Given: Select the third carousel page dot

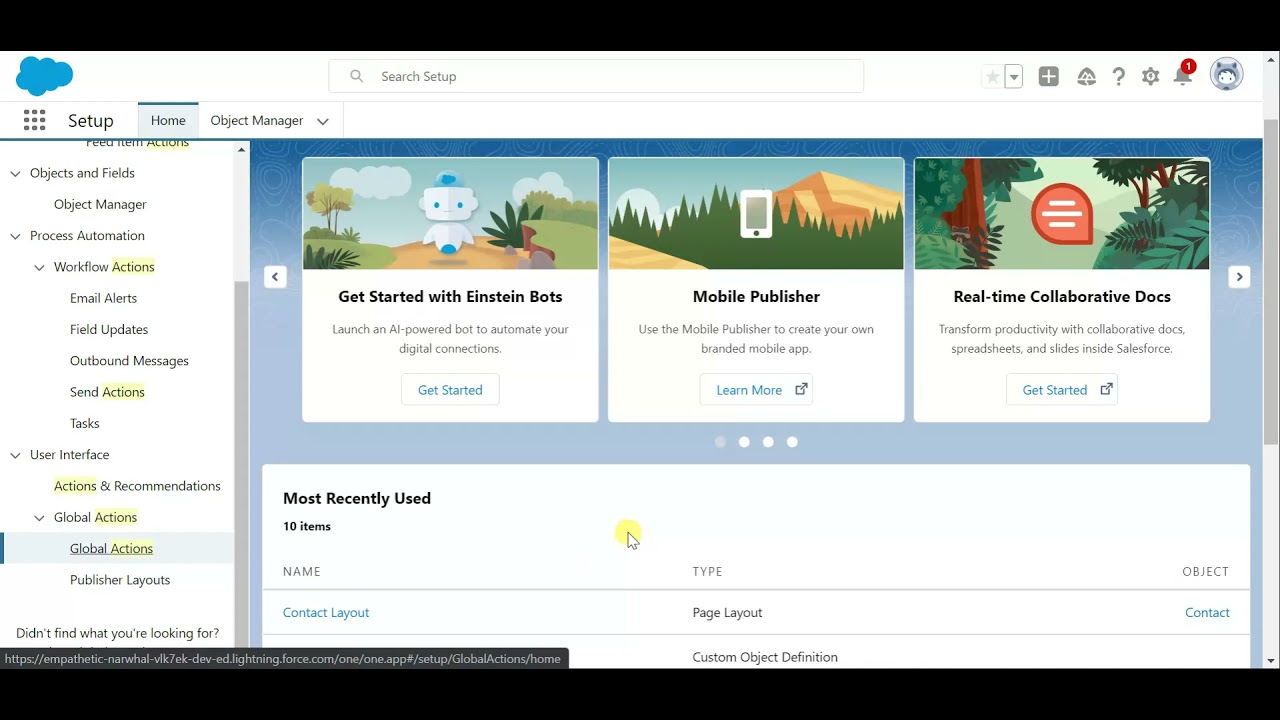Looking at the screenshot, I should 768,442.
